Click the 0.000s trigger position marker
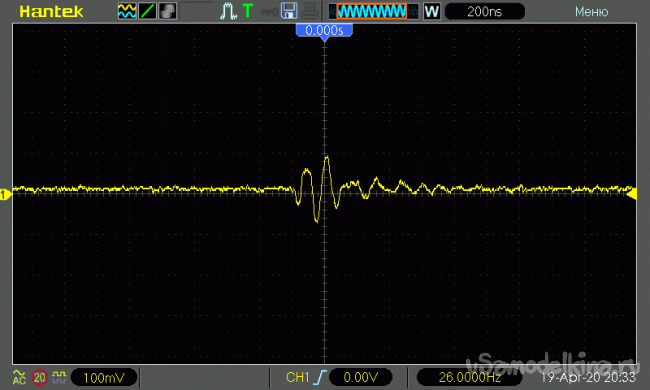 [324, 31]
